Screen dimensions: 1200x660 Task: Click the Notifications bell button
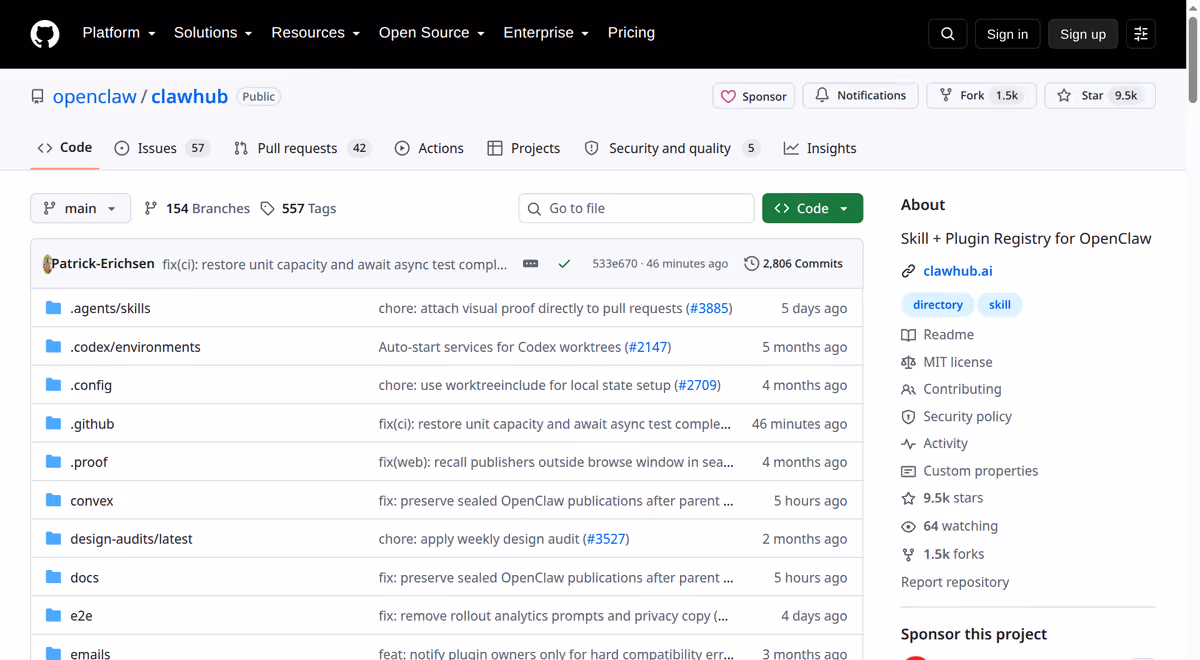(860, 96)
